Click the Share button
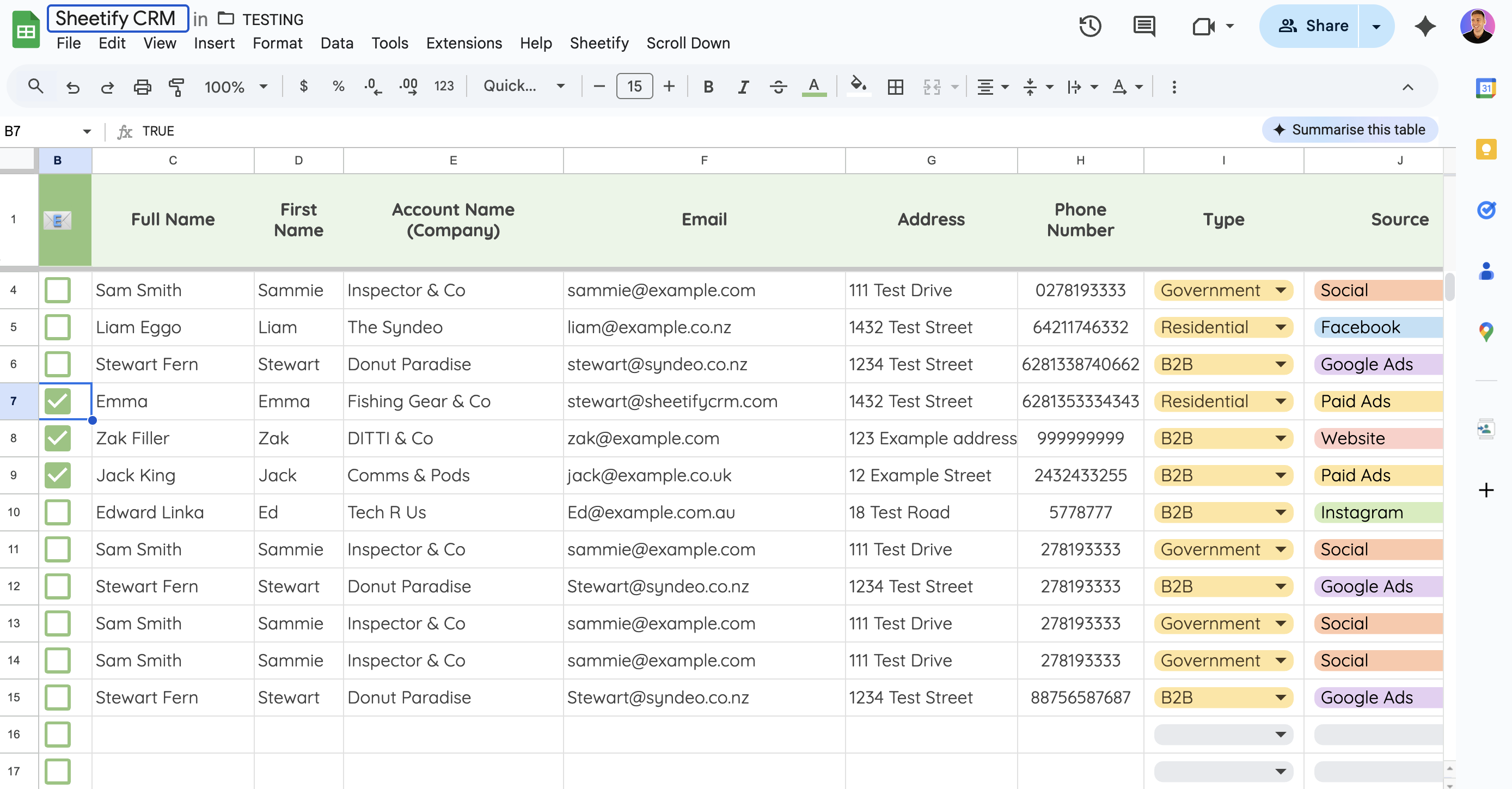Screen dimensions: 1512x789 click(x=1313, y=26)
